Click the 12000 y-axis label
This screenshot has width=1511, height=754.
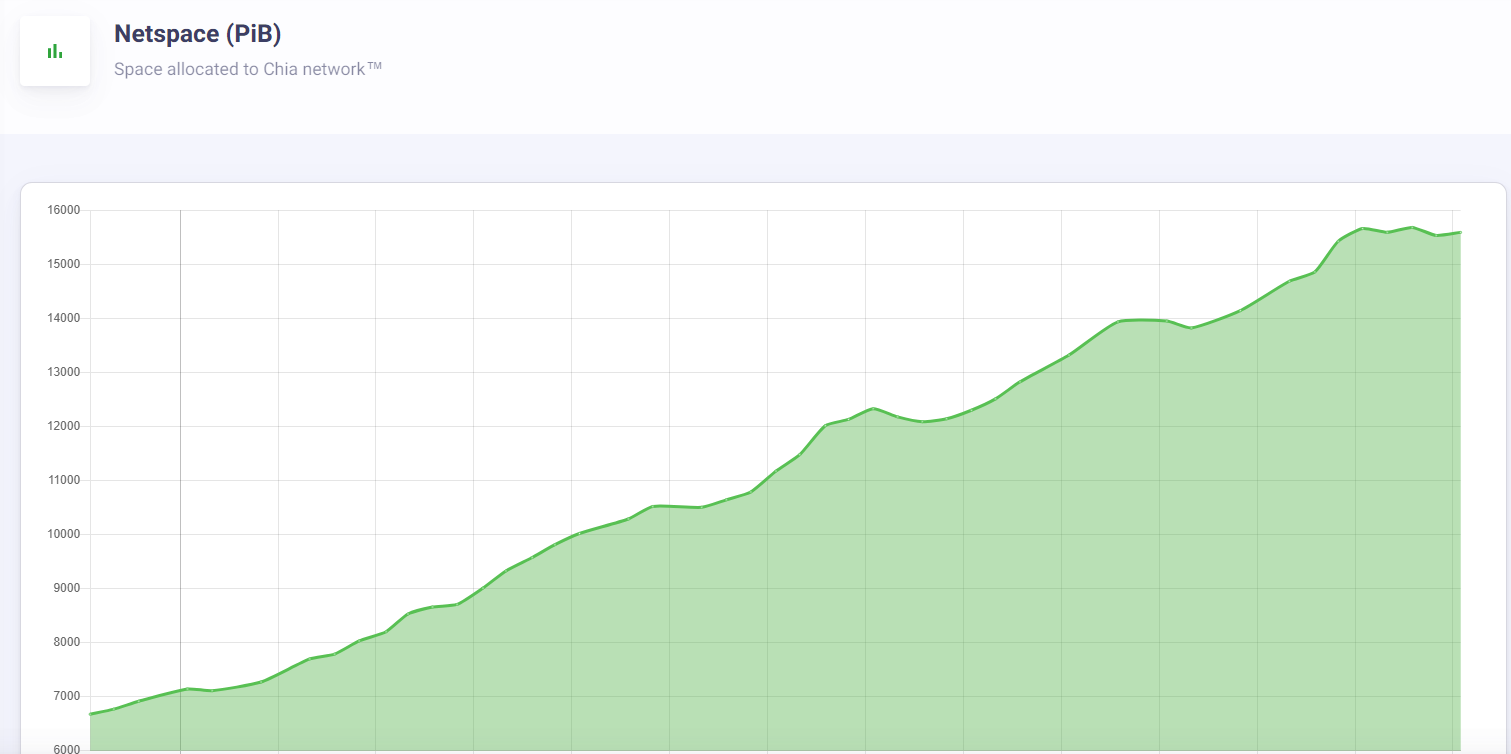coord(63,426)
